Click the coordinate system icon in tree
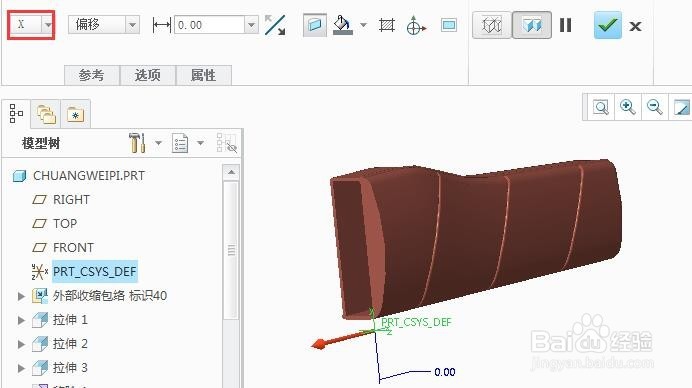Screen dimensions: 692x388 (40, 271)
